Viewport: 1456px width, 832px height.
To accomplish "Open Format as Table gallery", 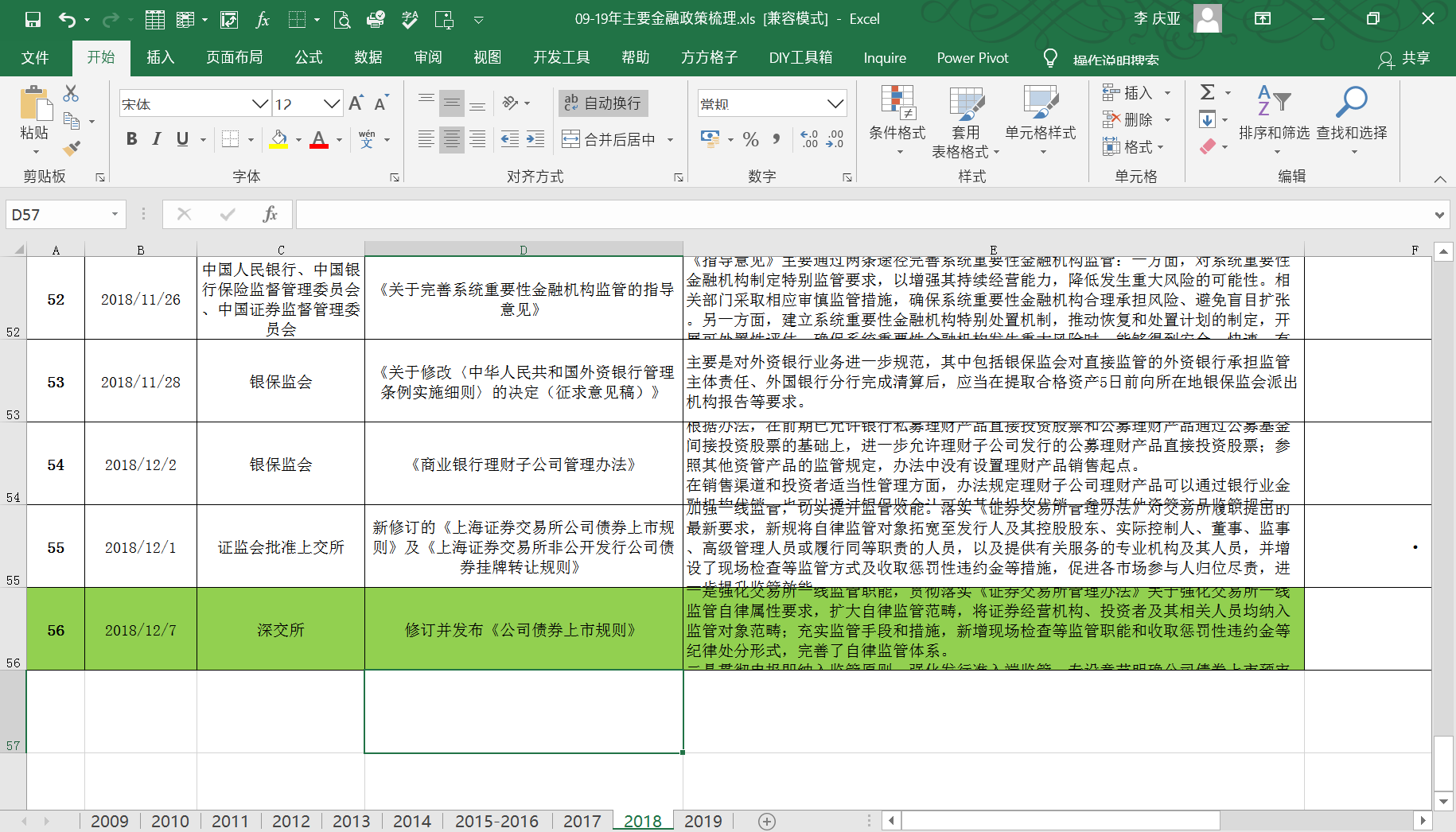I will (x=965, y=121).
